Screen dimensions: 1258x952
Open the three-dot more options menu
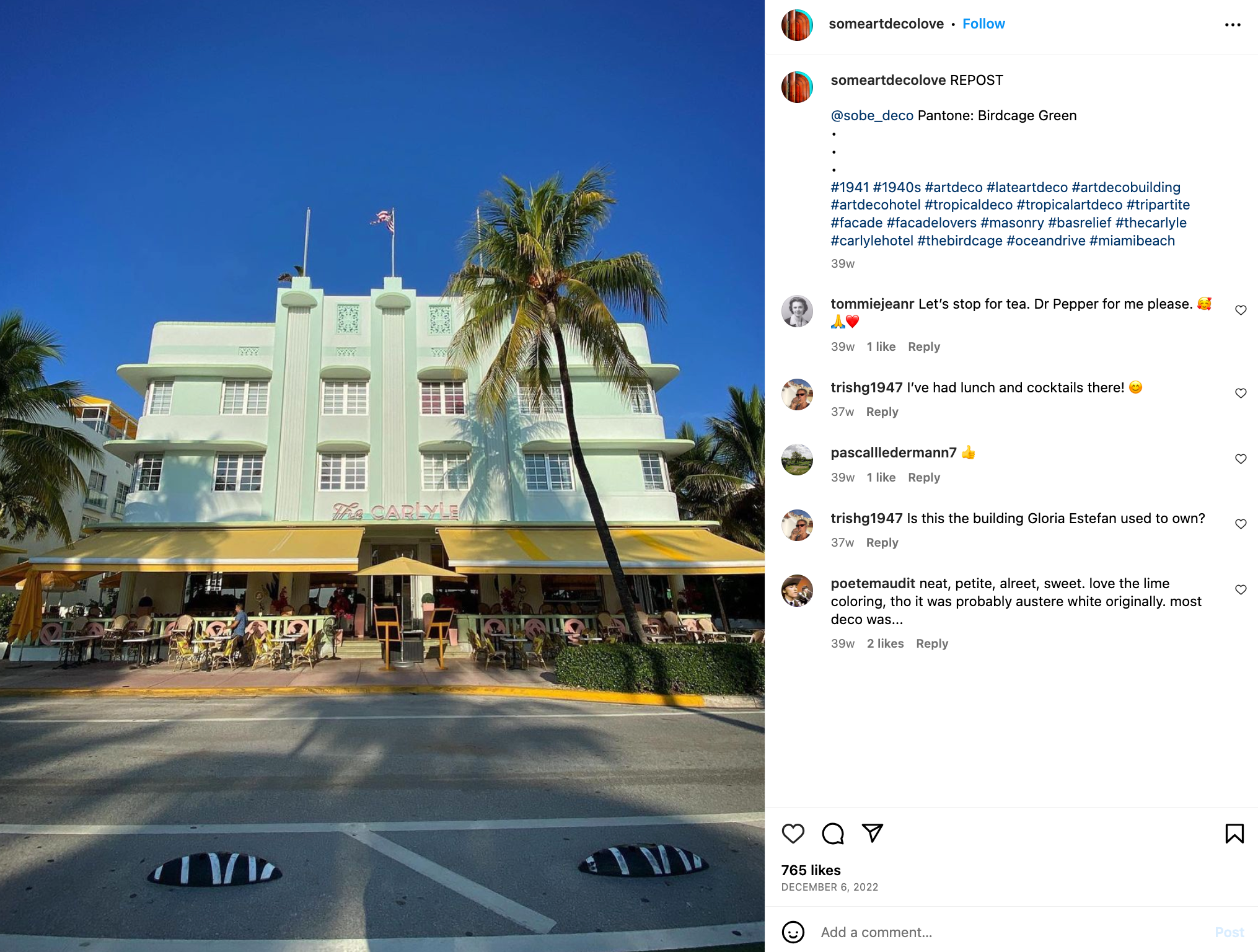coord(1233,25)
